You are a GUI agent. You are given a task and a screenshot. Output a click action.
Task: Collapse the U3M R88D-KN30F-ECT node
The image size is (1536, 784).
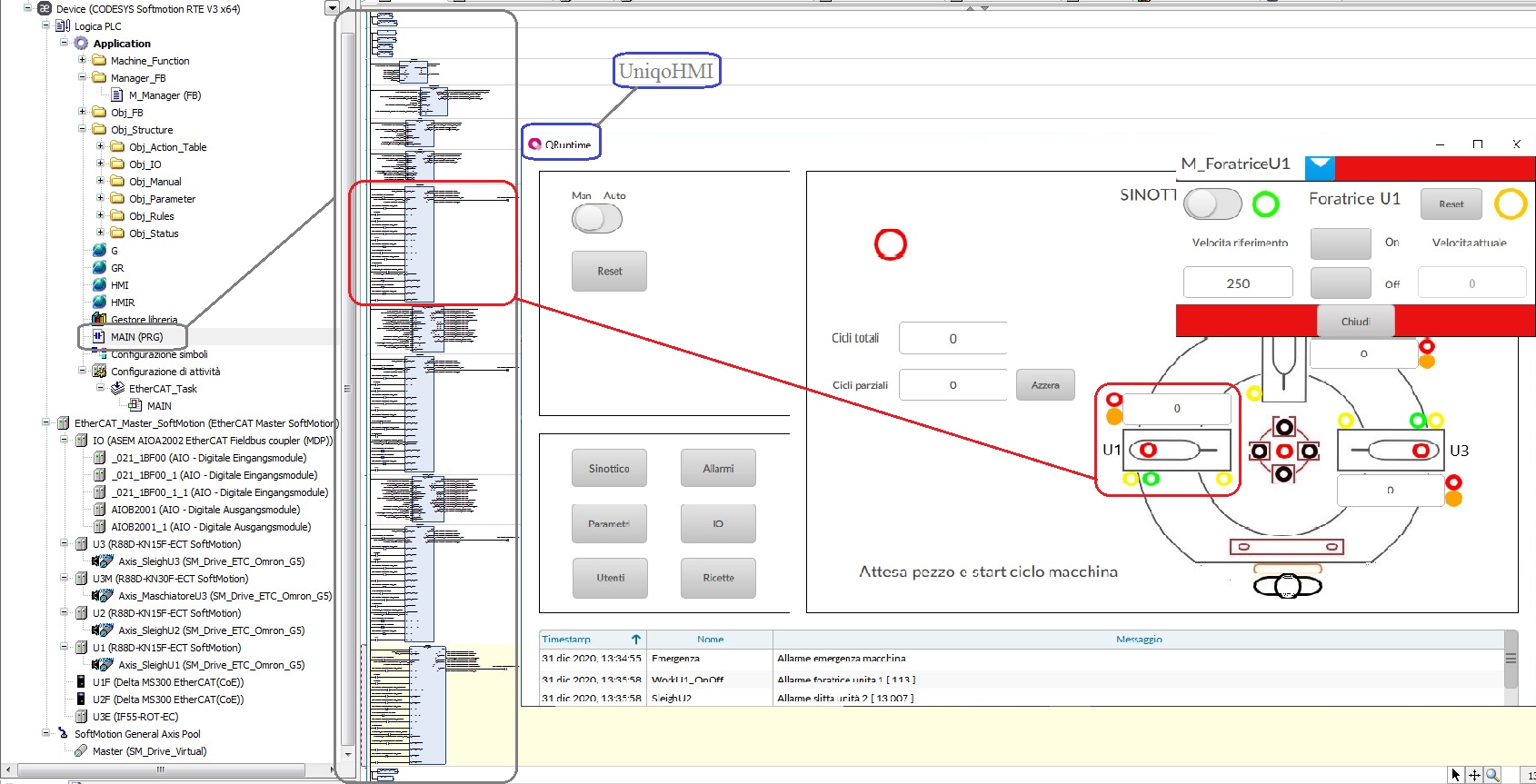64,578
